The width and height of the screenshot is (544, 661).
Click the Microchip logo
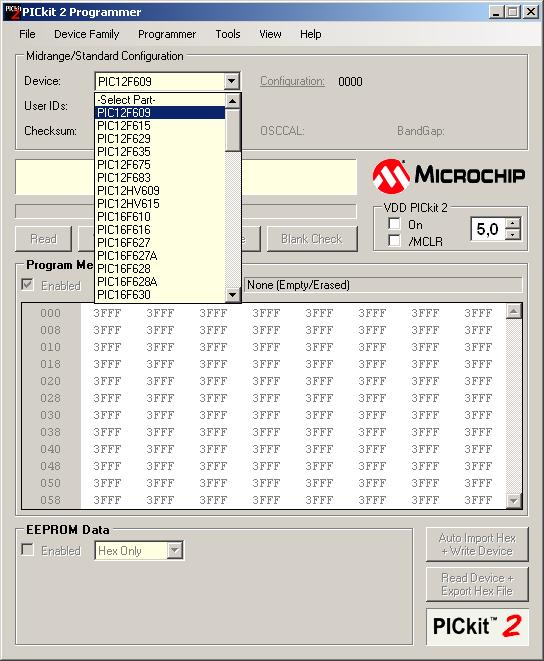click(449, 175)
